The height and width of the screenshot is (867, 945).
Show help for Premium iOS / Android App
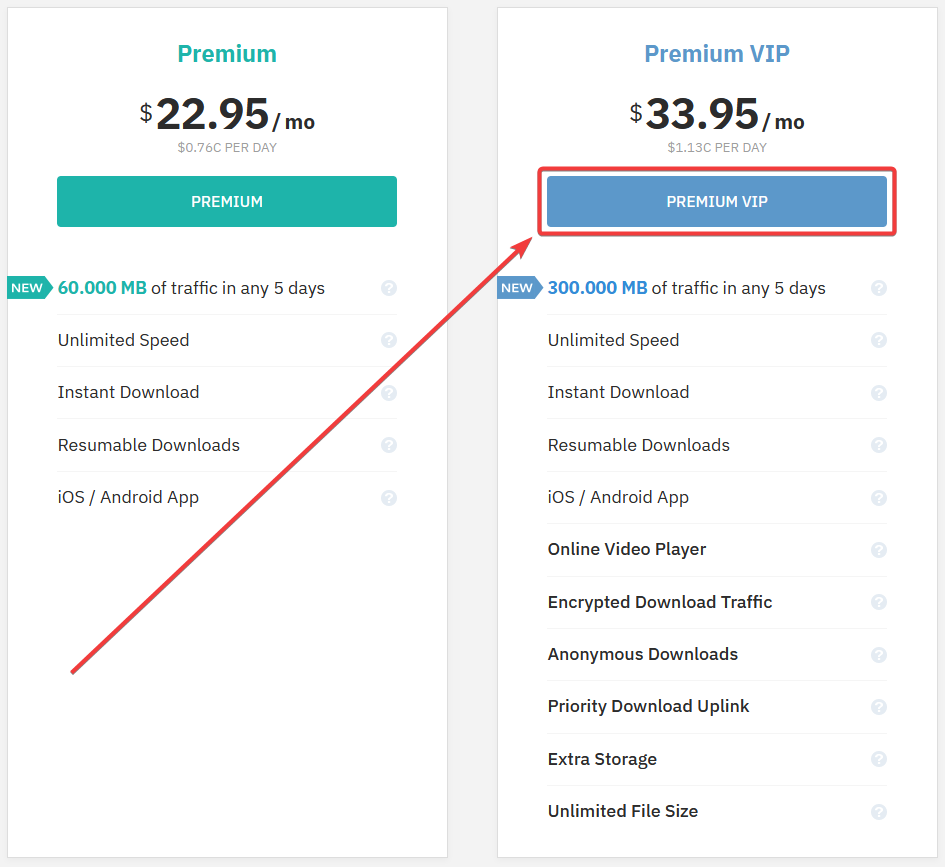coord(389,498)
